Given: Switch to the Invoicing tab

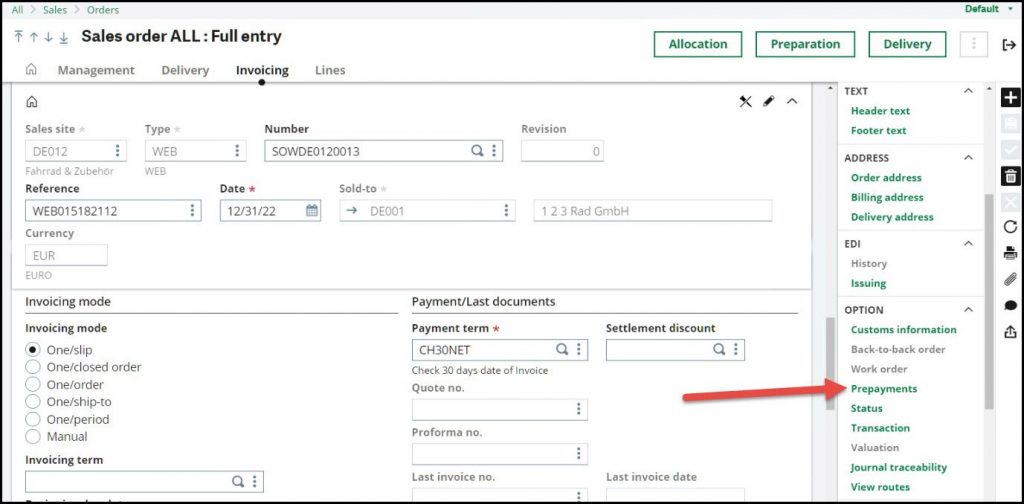Looking at the screenshot, I should tap(262, 70).
